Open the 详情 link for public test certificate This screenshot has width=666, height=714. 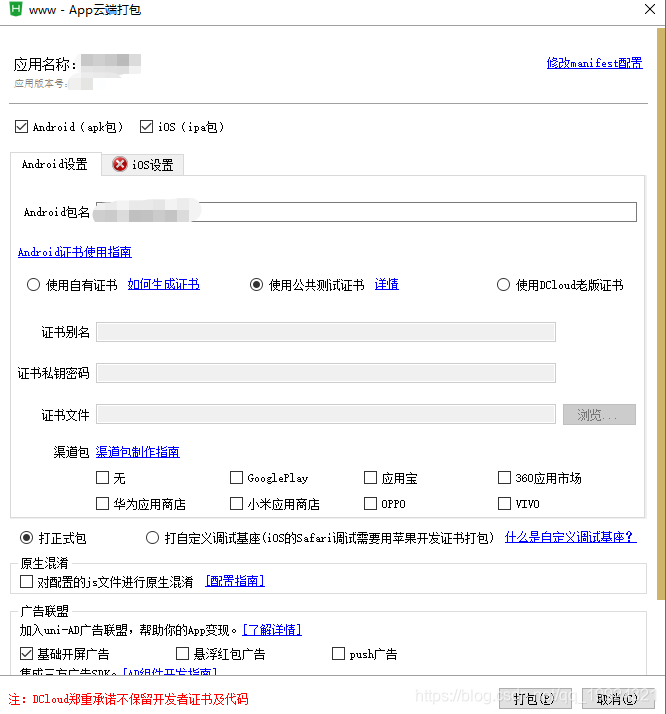(x=386, y=284)
